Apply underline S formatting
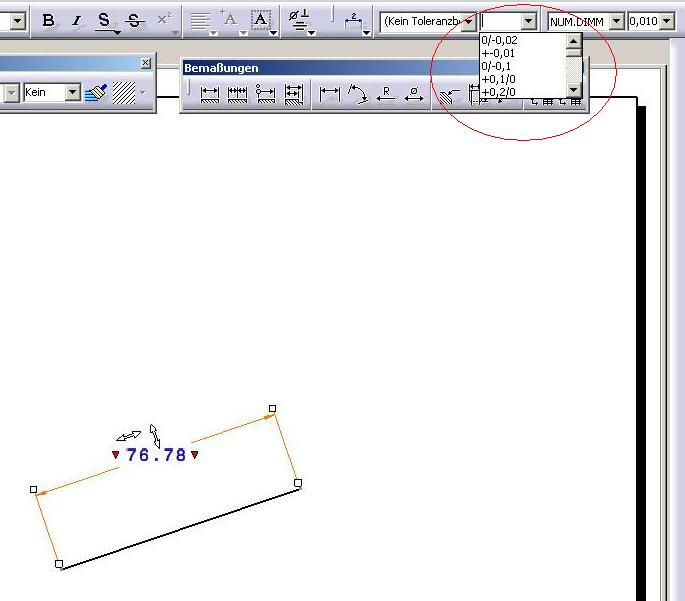Viewport: 685px width, 601px height. pos(104,21)
